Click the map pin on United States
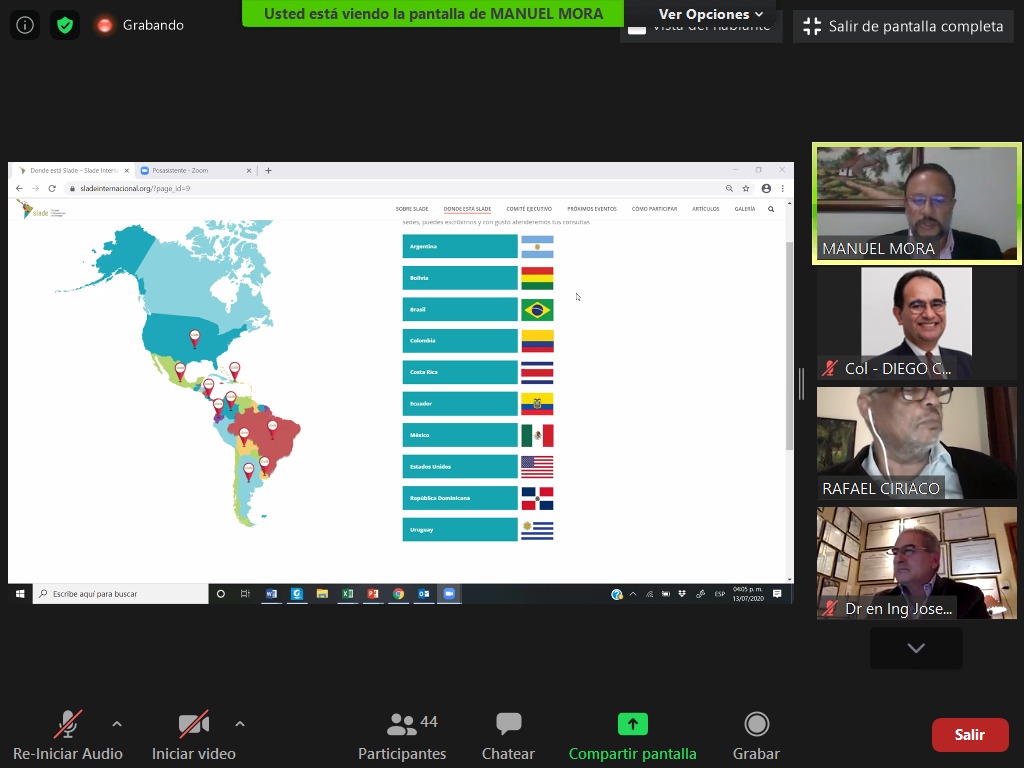1024x768 pixels. coord(194,338)
